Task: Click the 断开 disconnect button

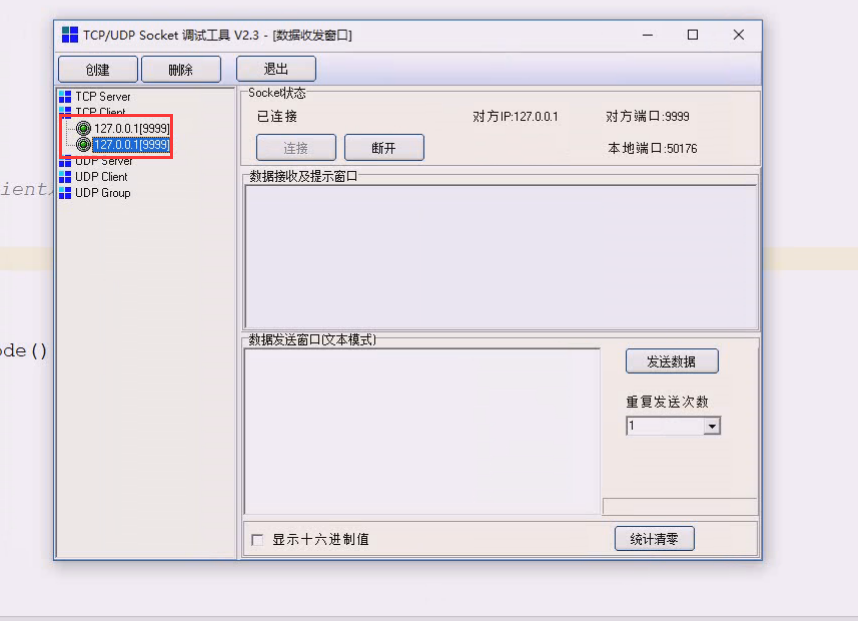Action: click(384, 146)
